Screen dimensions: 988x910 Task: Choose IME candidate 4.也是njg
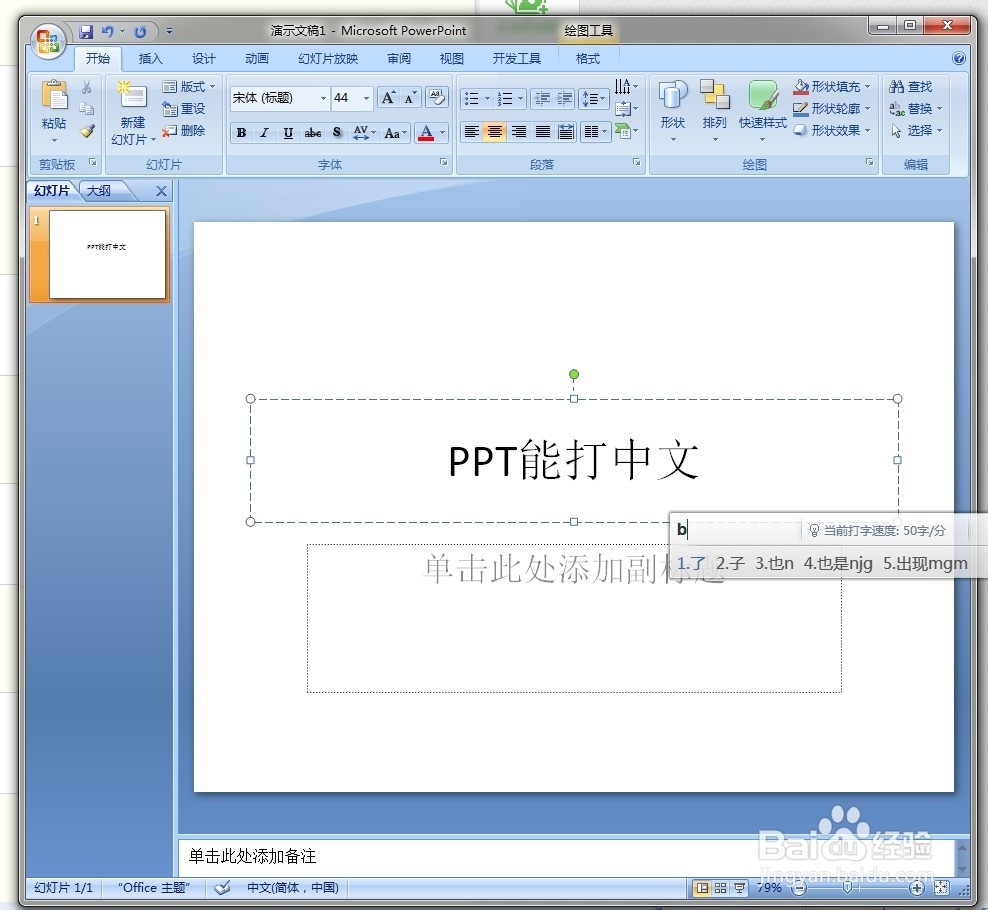coord(838,563)
